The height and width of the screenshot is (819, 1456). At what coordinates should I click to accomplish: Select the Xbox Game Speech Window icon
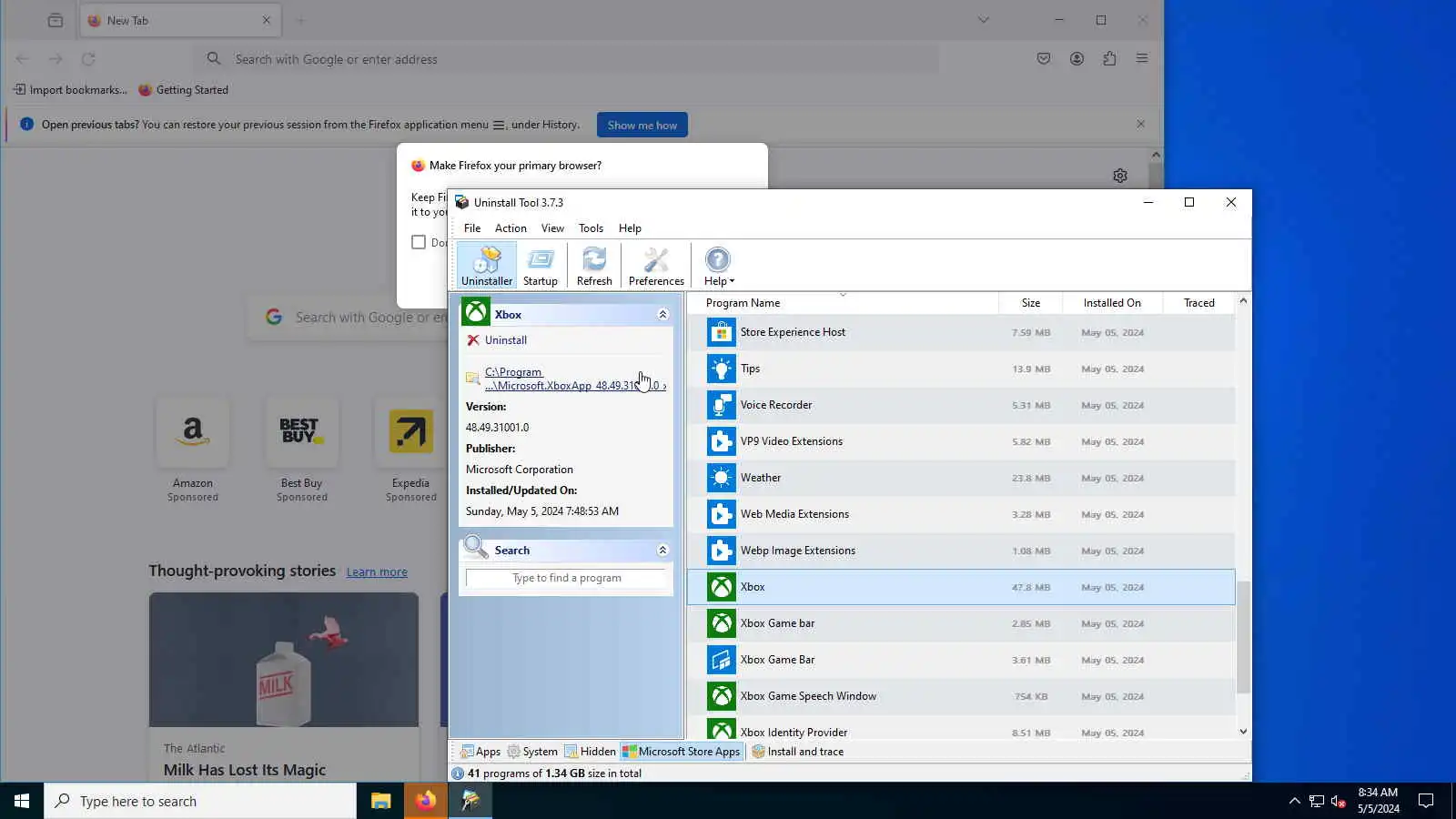(x=722, y=696)
